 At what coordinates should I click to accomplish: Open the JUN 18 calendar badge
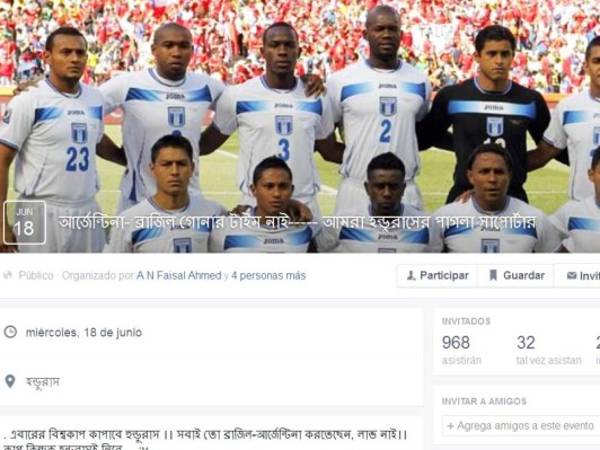click(x=24, y=223)
